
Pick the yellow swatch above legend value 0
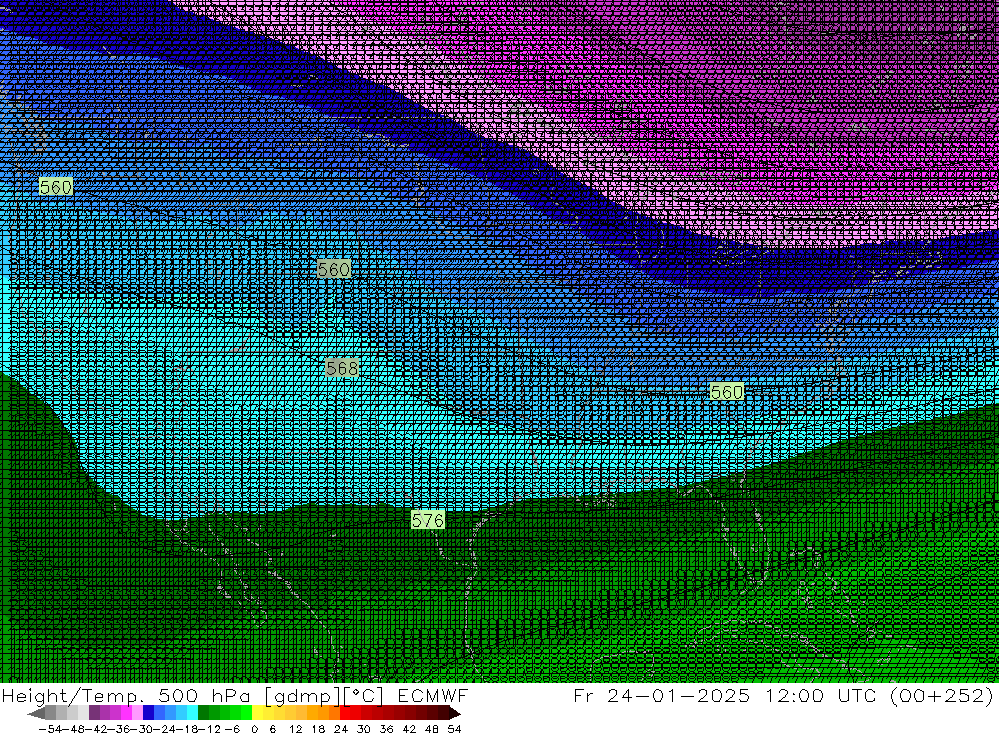(x=258, y=713)
